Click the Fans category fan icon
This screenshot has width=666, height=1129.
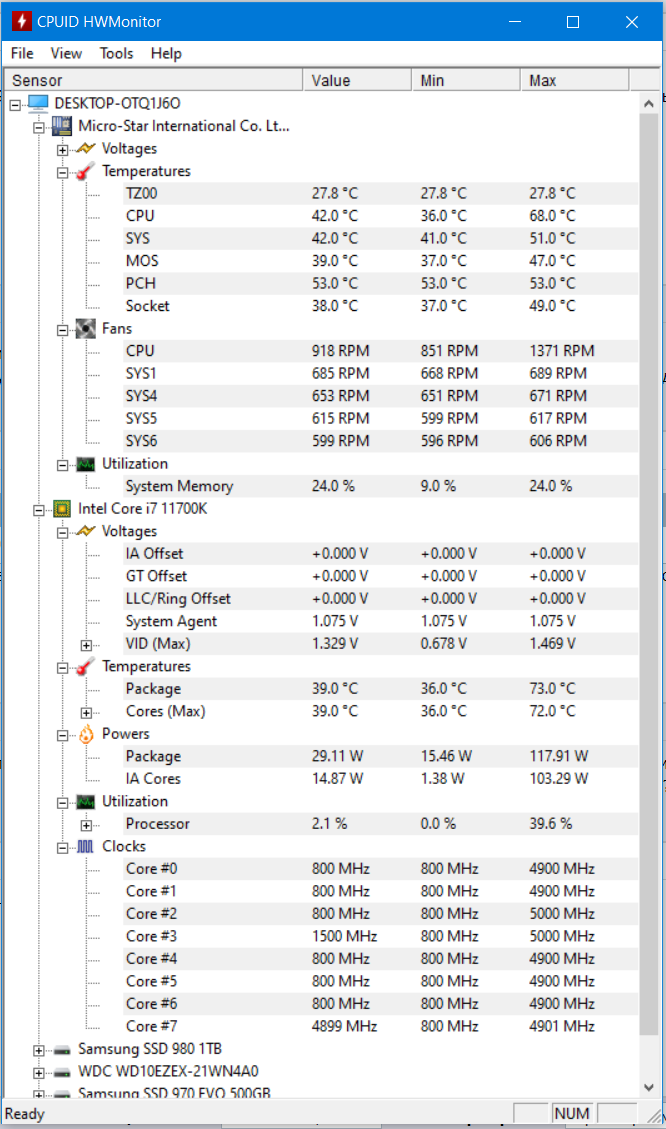pyautogui.click(x=86, y=329)
